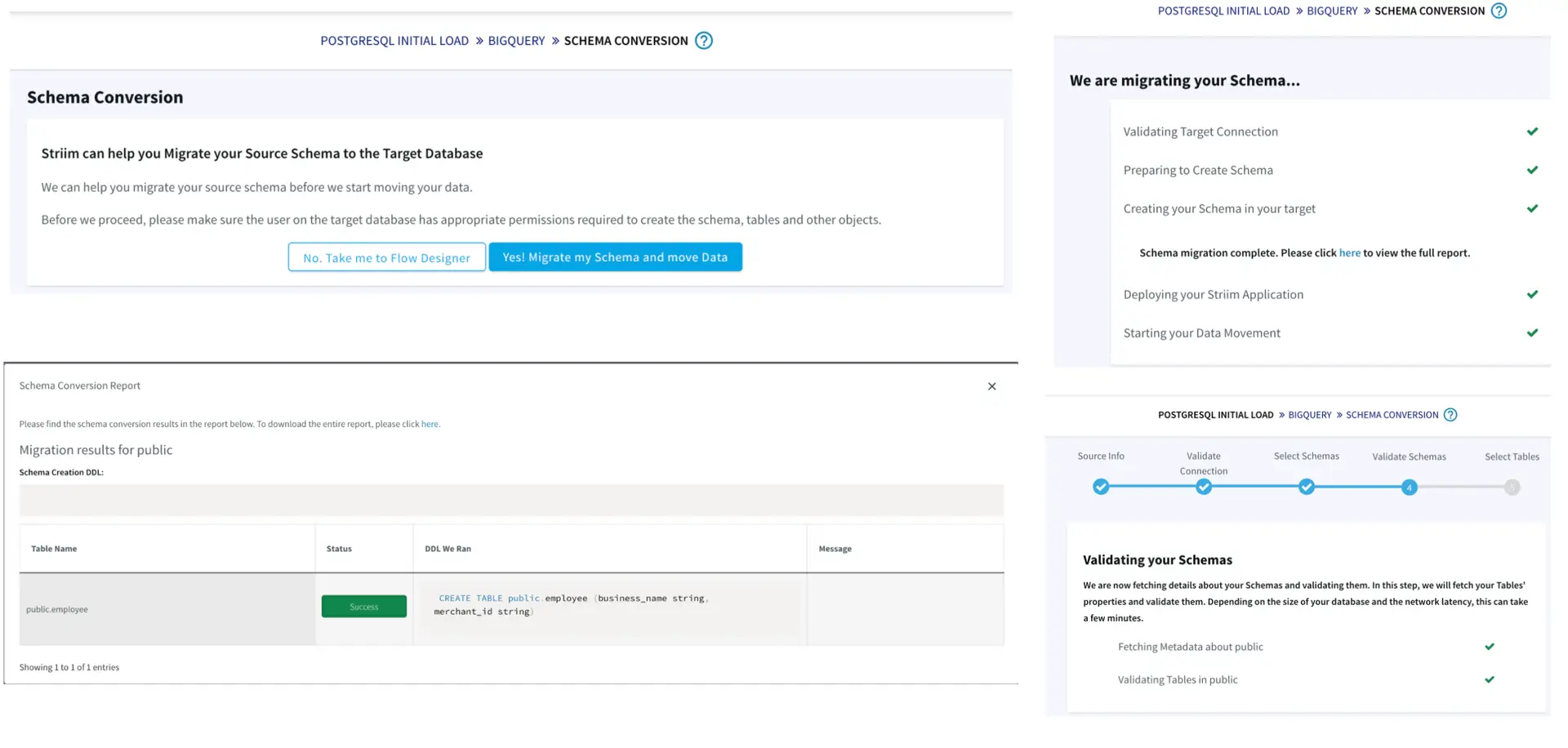Click the help icon next to bottom-right Schema Conversion
The height and width of the screenshot is (748, 1568).
(1450, 415)
